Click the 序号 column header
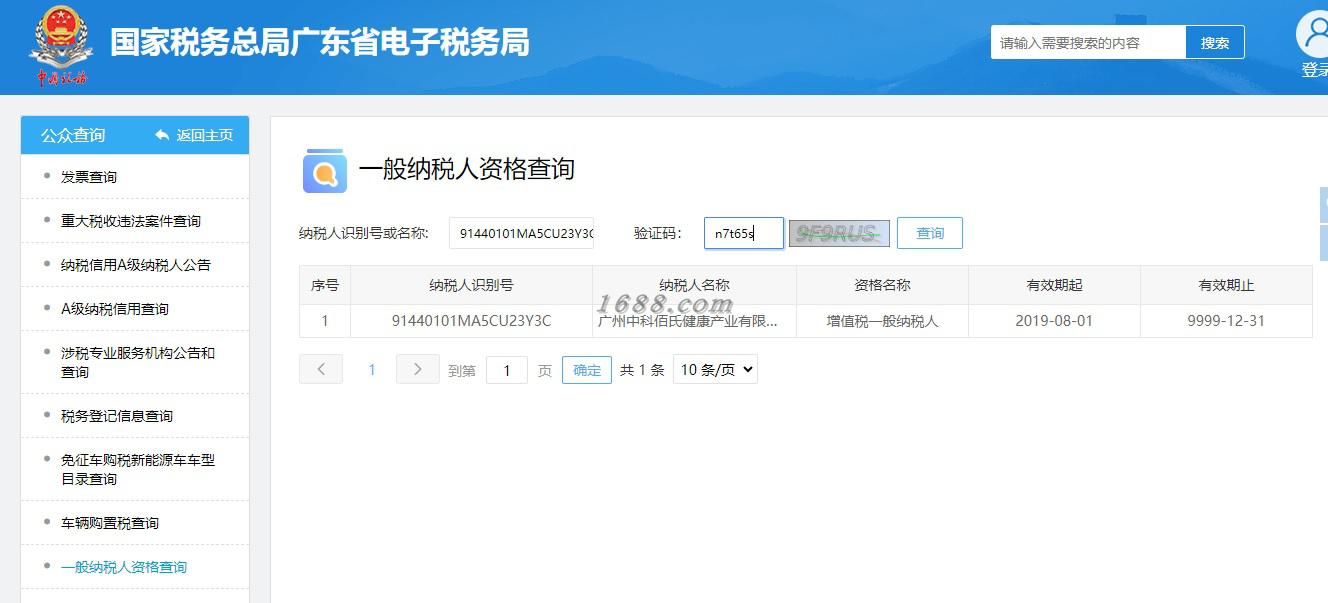1328x603 pixels. point(325,285)
